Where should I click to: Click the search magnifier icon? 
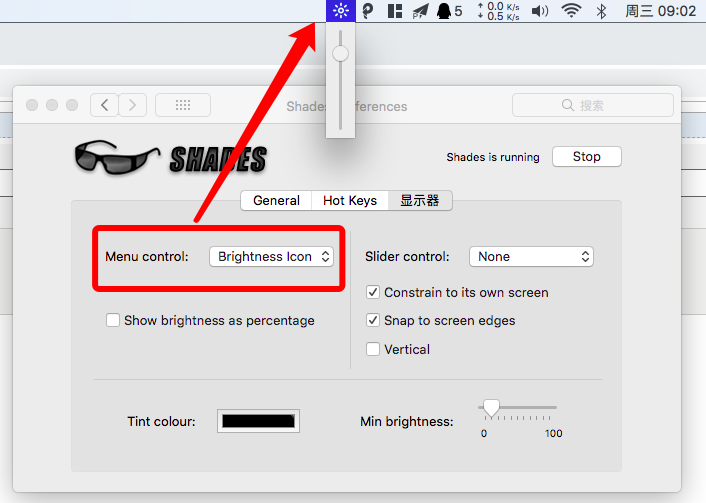568,105
